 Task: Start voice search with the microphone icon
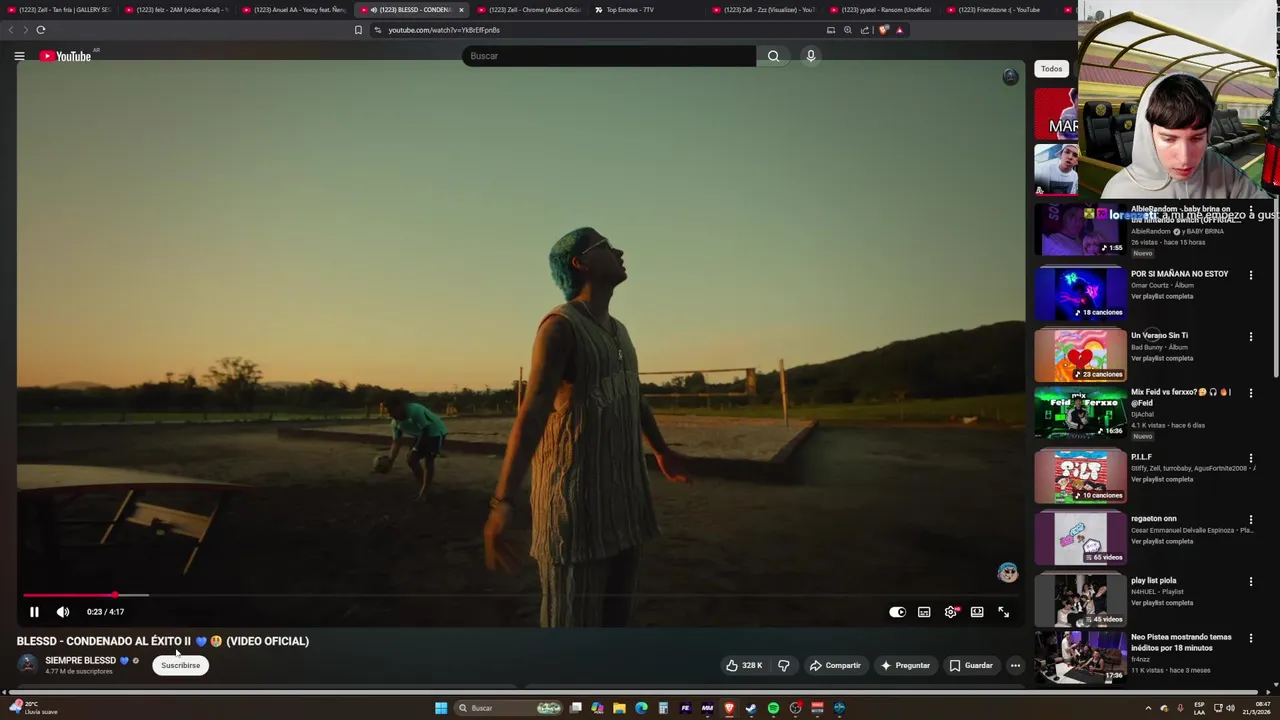click(811, 56)
